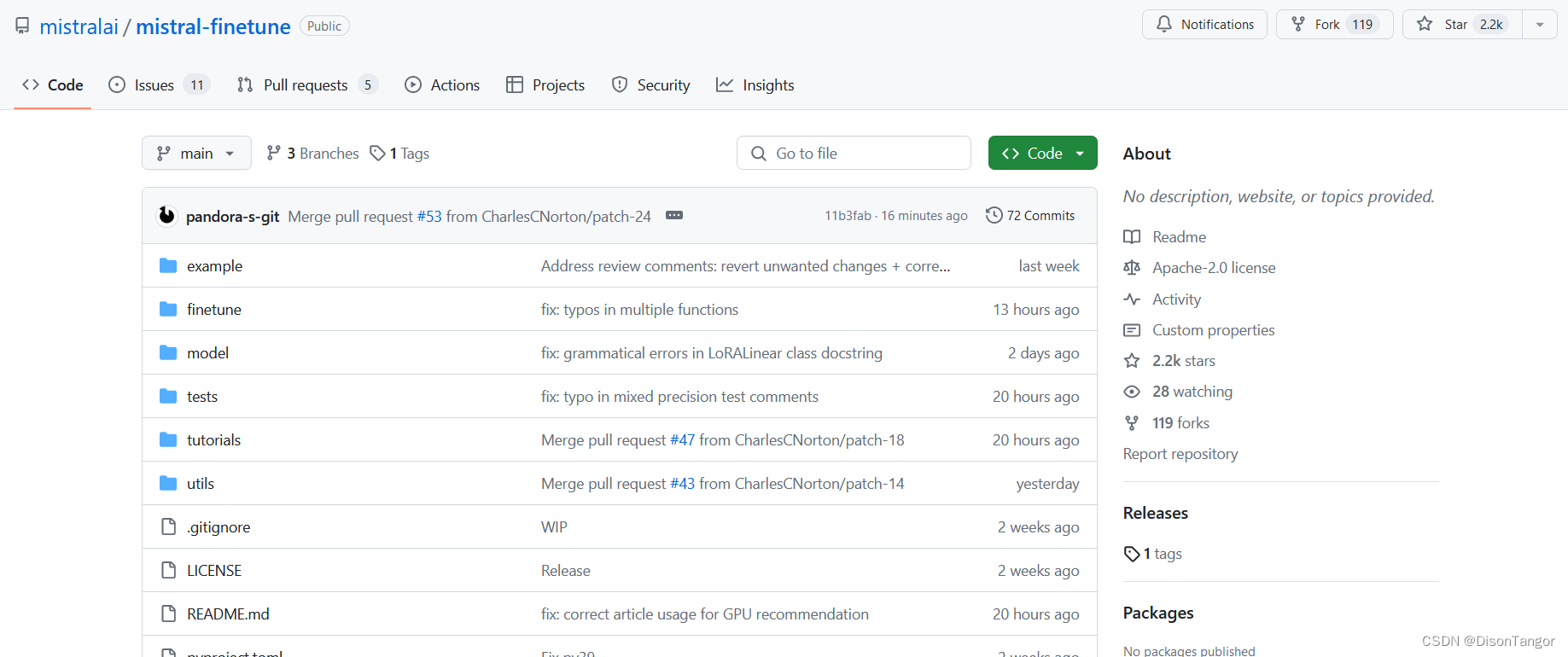Click the git branch icon by 3 Branches
This screenshot has width=1568, height=657.
(273, 153)
